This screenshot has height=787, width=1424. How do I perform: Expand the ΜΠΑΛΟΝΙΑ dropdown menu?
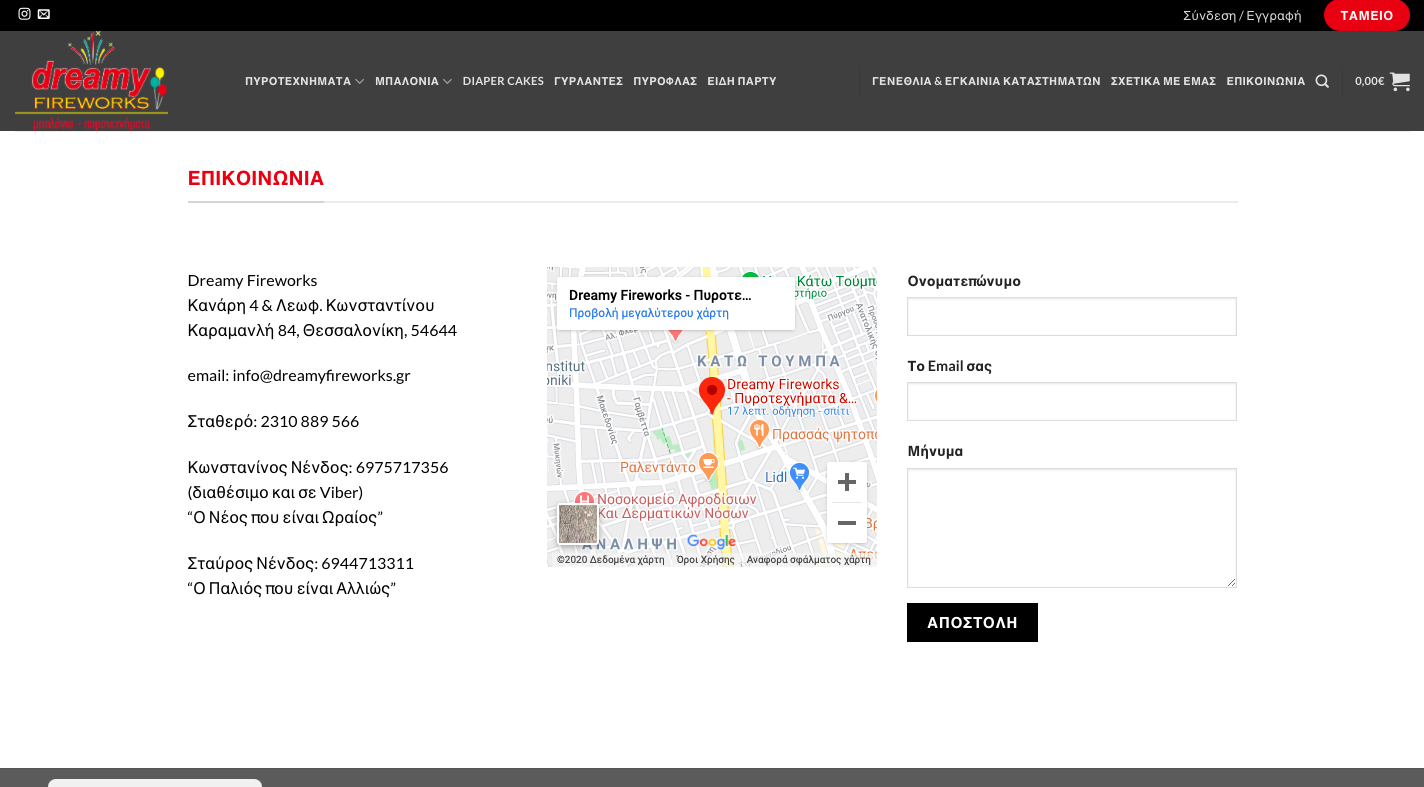pyautogui.click(x=413, y=81)
